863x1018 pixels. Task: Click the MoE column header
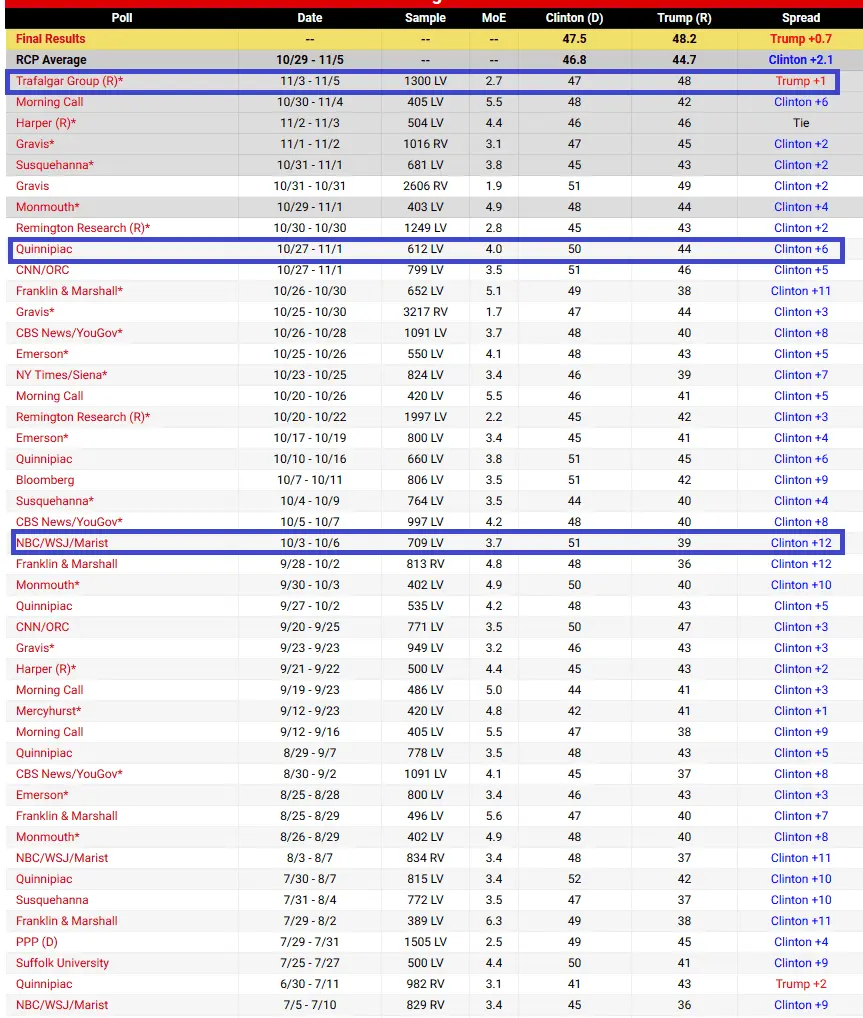coord(494,18)
